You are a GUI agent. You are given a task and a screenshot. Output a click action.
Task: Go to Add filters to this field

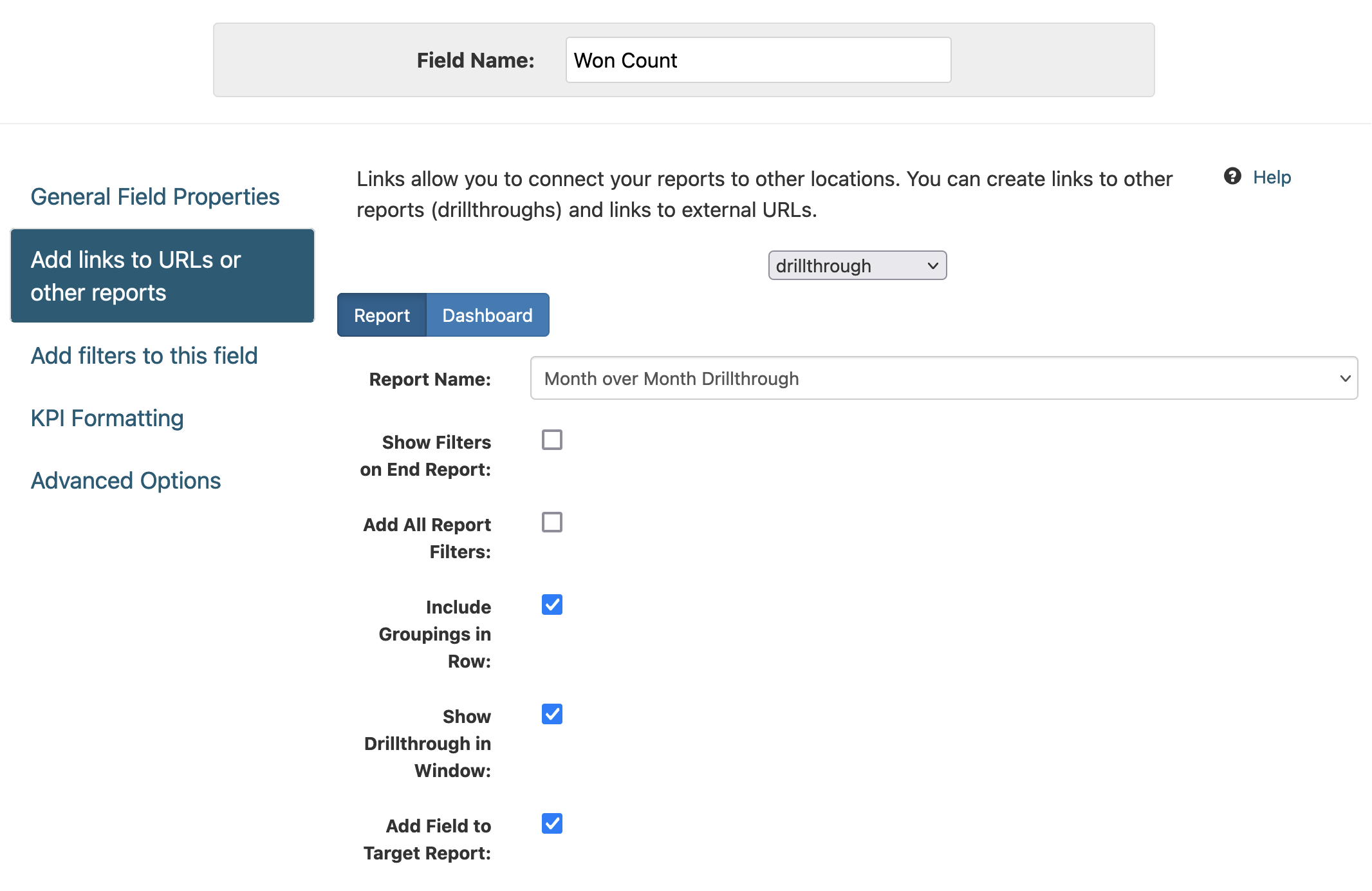144,355
